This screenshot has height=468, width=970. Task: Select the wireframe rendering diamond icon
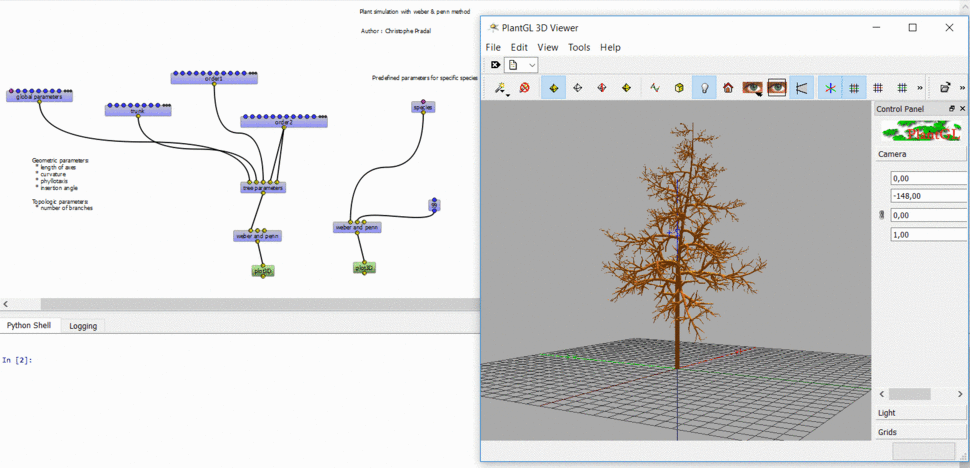(577, 88)
